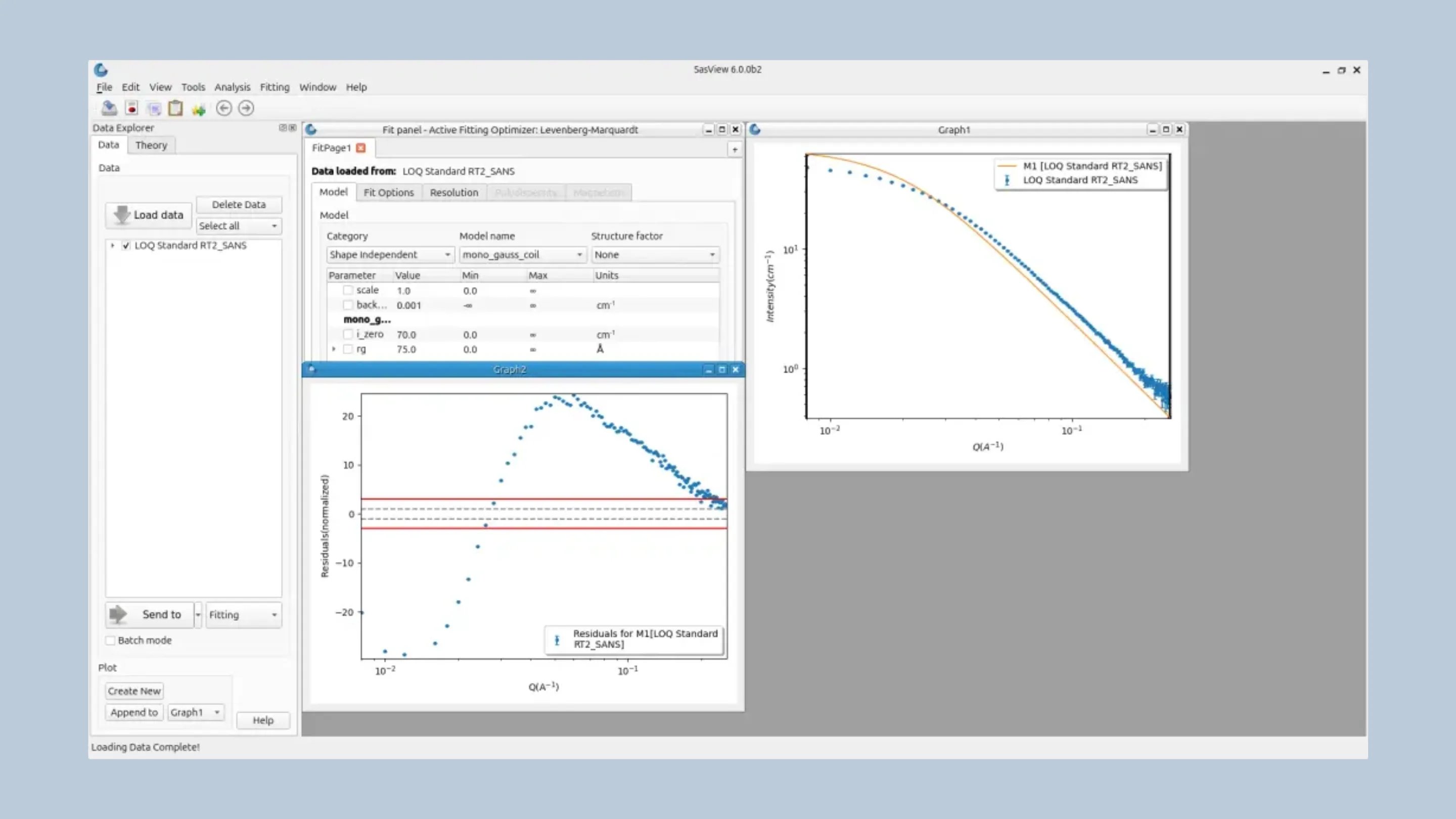Close the Fit panel window
1456x819 pixels.
click(736, 129)
